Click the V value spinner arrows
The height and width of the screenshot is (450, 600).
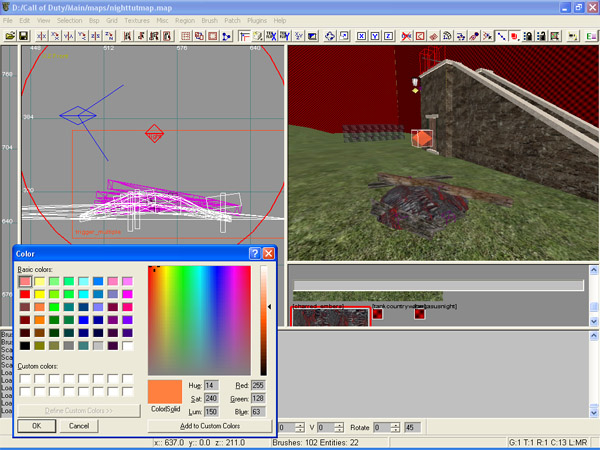[x=339, y=427]
